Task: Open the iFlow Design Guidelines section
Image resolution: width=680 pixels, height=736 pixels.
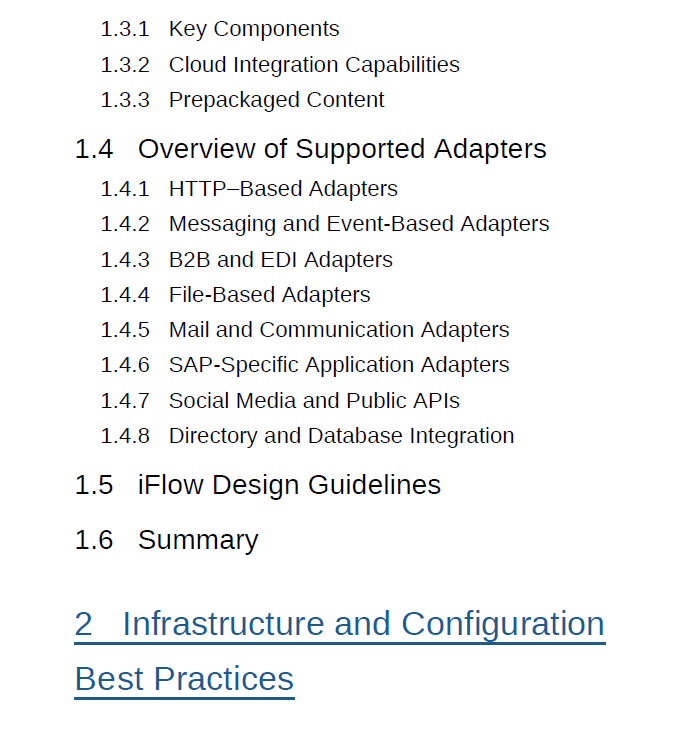Action: click(289, 485)
